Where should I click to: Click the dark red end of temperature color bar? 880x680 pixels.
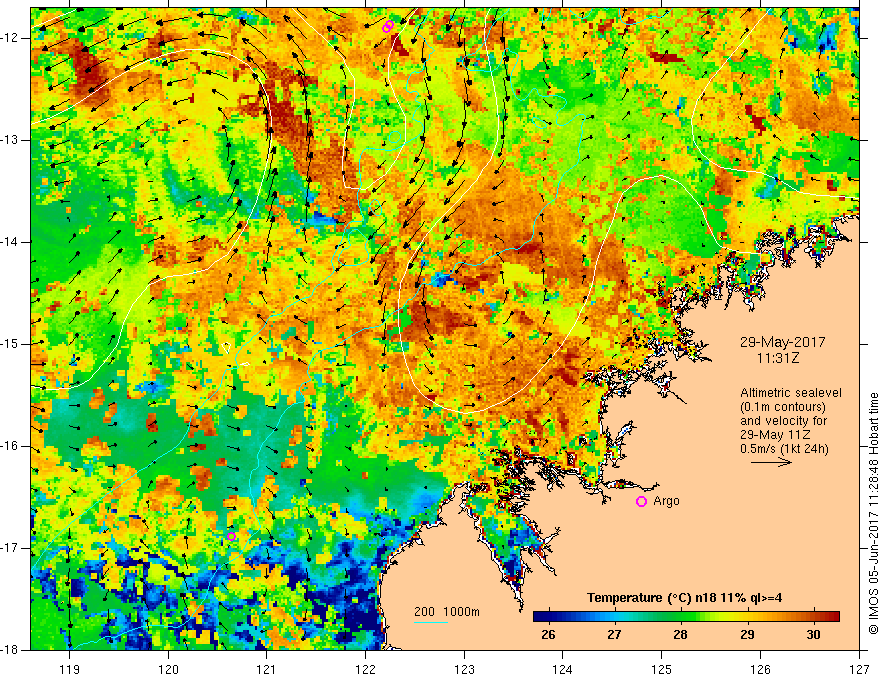833,616
